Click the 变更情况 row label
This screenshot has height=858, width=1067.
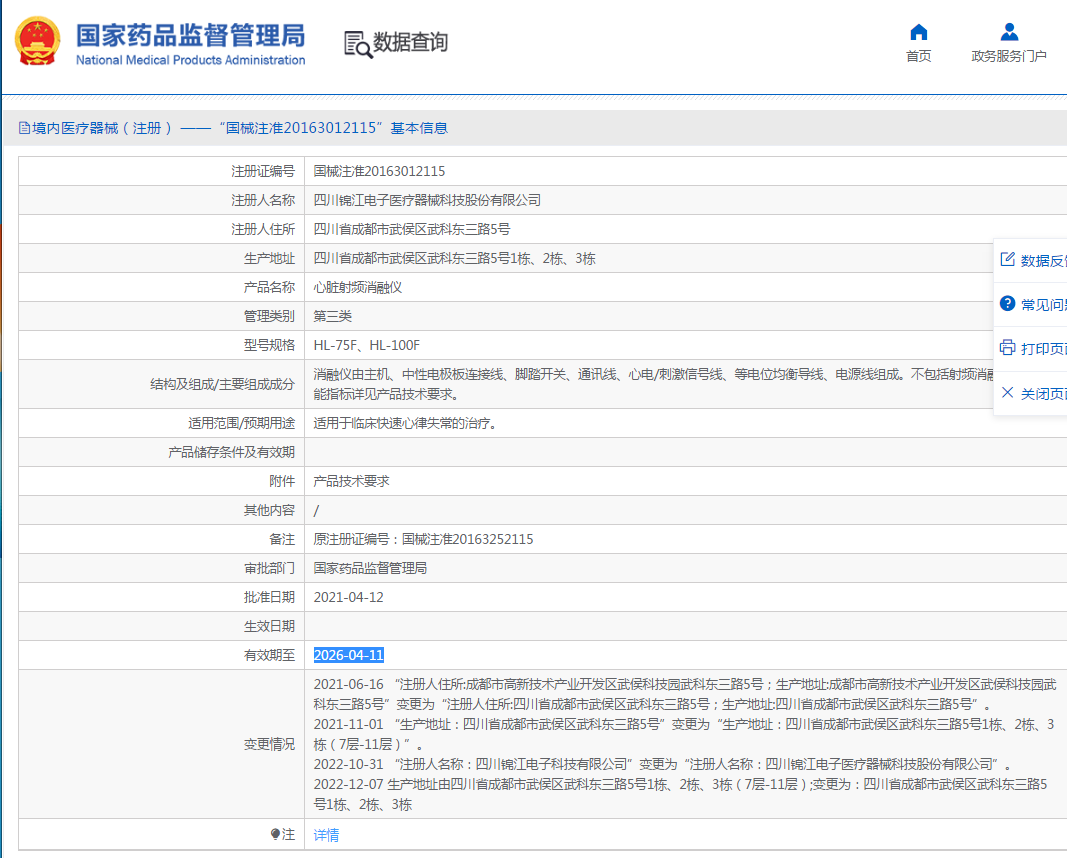pos(269,744)
